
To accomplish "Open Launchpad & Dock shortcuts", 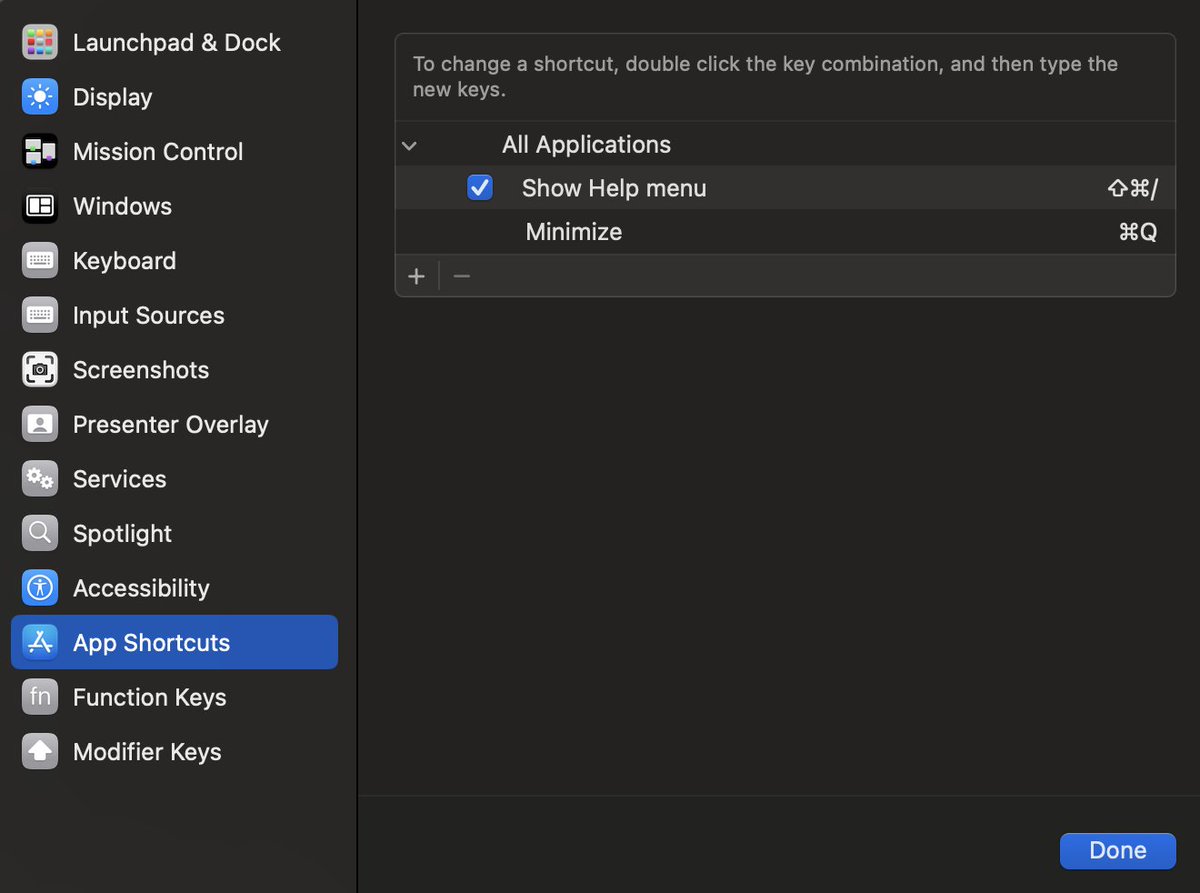I will pyautogui.click(x=176, y=42).
